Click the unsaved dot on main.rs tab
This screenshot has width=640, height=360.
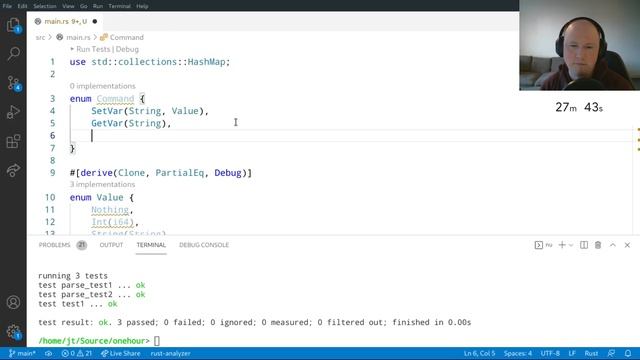(95, 21)
